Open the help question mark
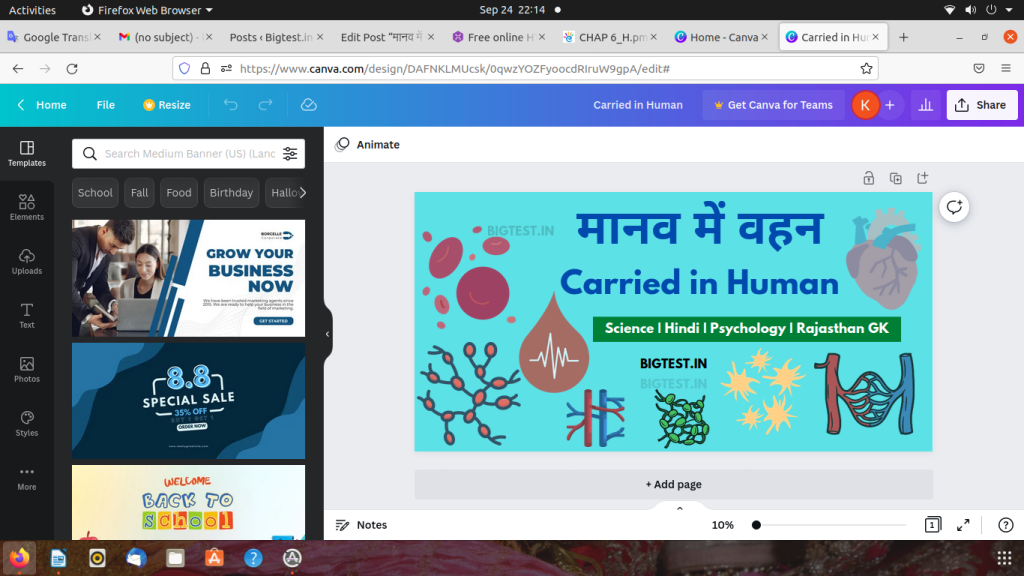The image size is (1024, 576). [x=1006, y=524]
